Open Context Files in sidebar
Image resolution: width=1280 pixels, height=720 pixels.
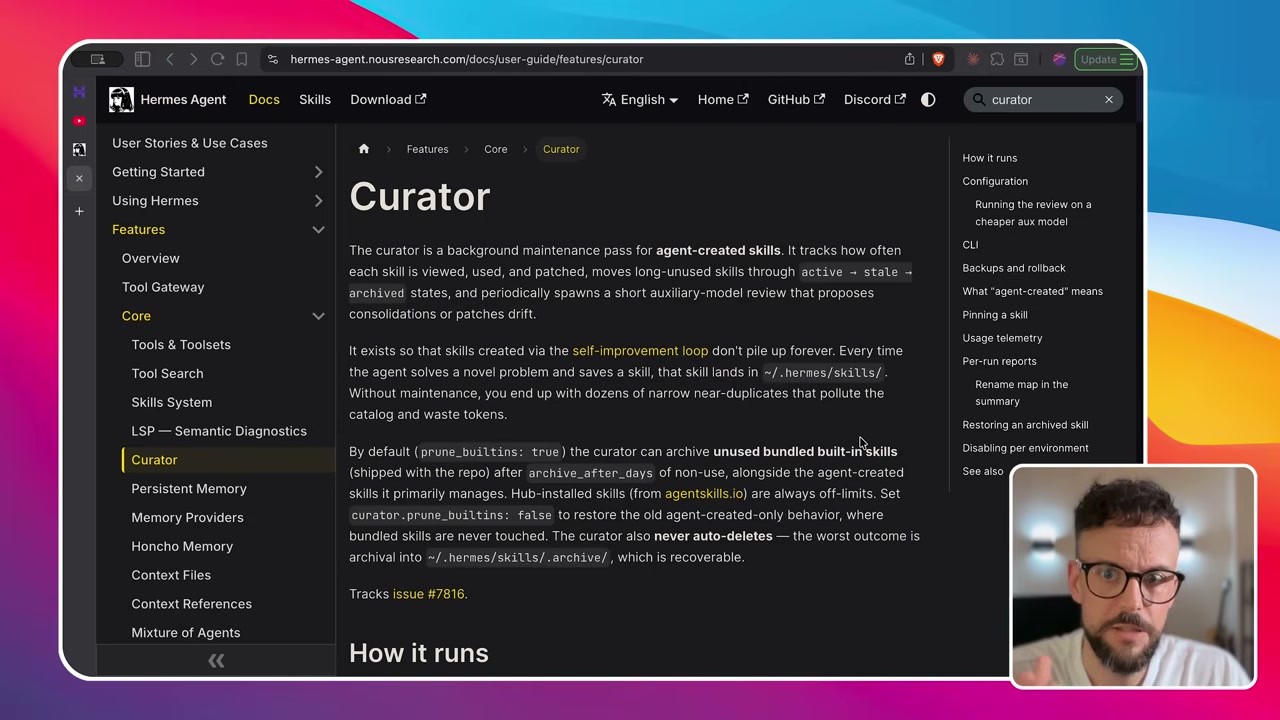tap(171, 575)
